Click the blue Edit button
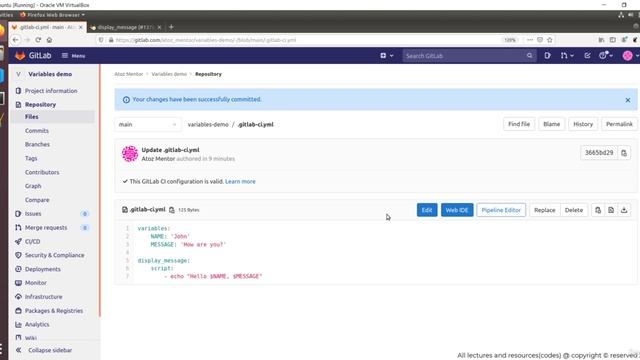The width and height of the screenshot is (640, 360). point(427,210)
